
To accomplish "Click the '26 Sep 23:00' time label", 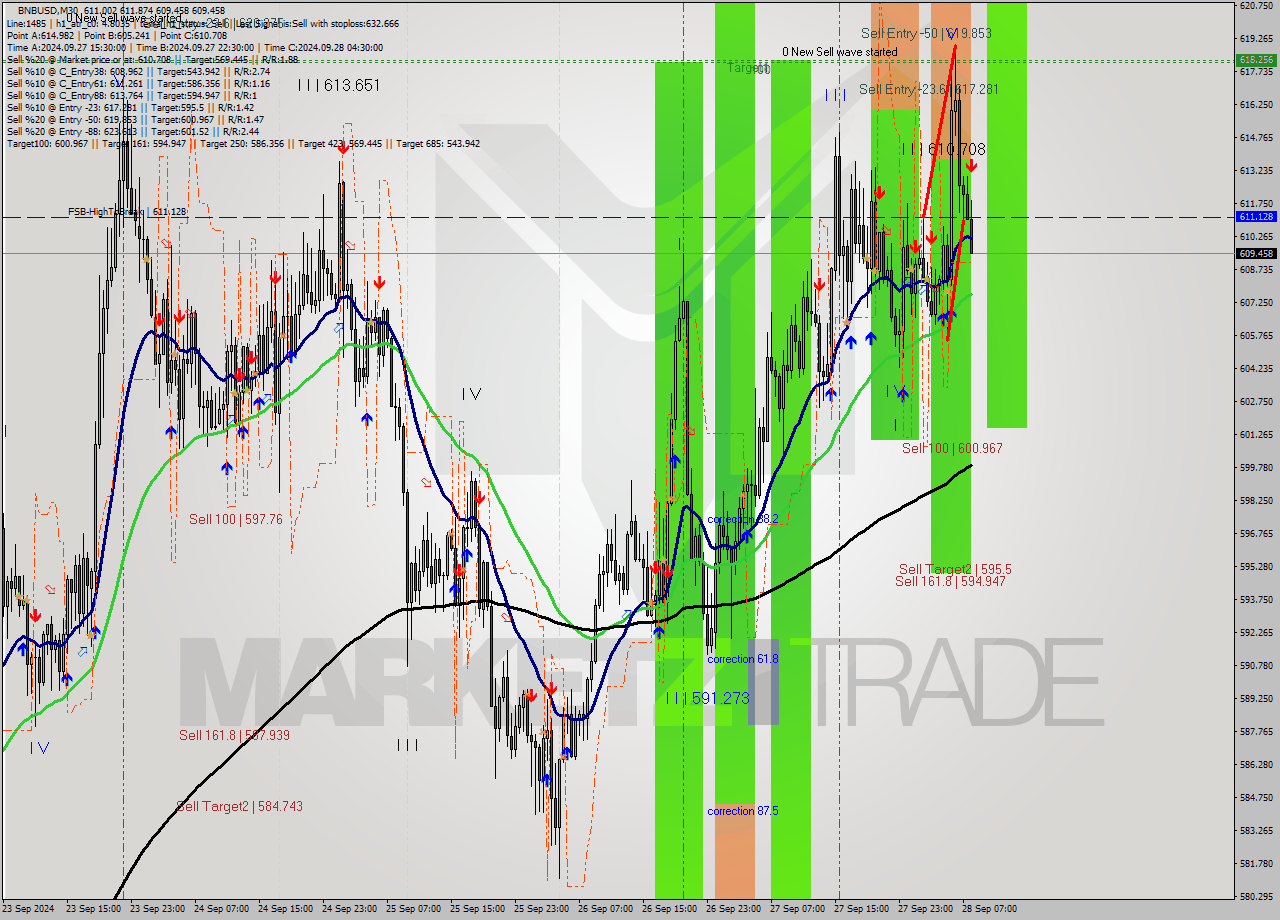I will (733, 909).
